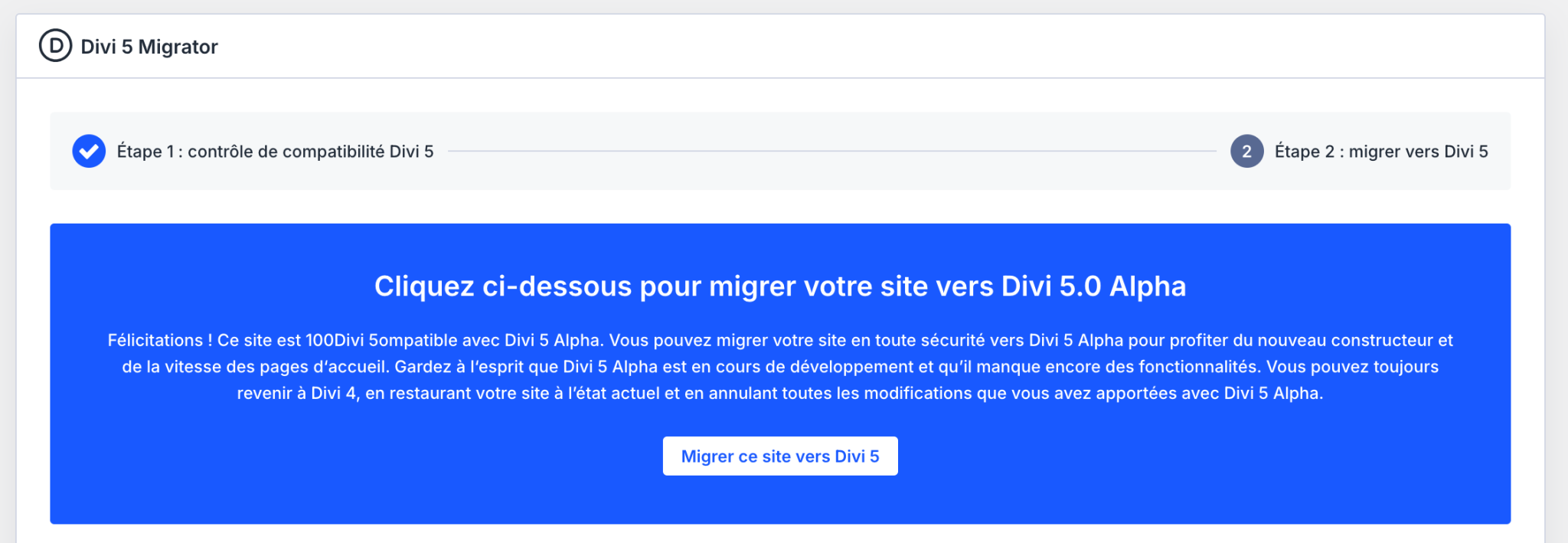This screenshot has width=1568, height=543.
Task: Click the heading about migrating to Divi 5.0 Alpha
Action: (x=779, y=286)
